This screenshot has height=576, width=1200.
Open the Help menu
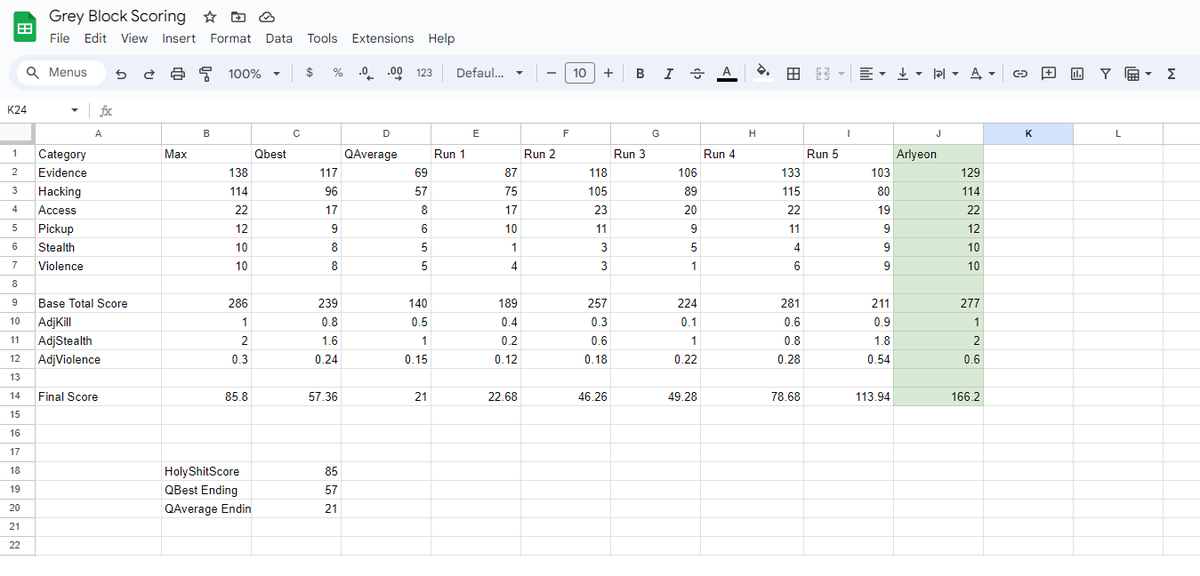click(x=441, y=39)
